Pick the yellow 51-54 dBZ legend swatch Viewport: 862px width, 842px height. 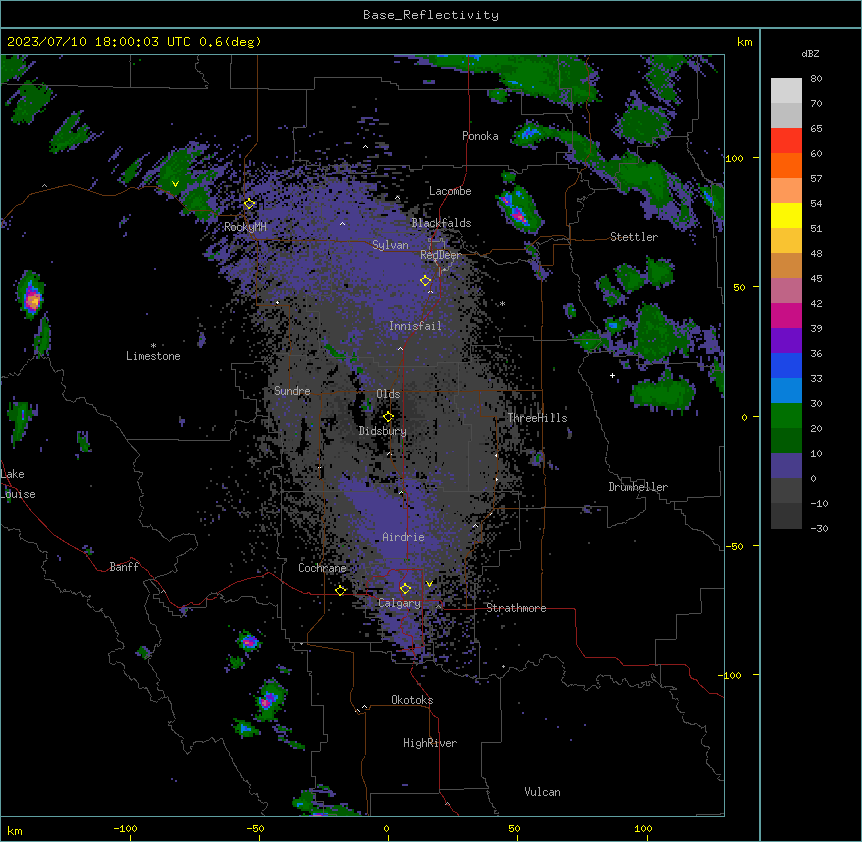click(786, 215)
